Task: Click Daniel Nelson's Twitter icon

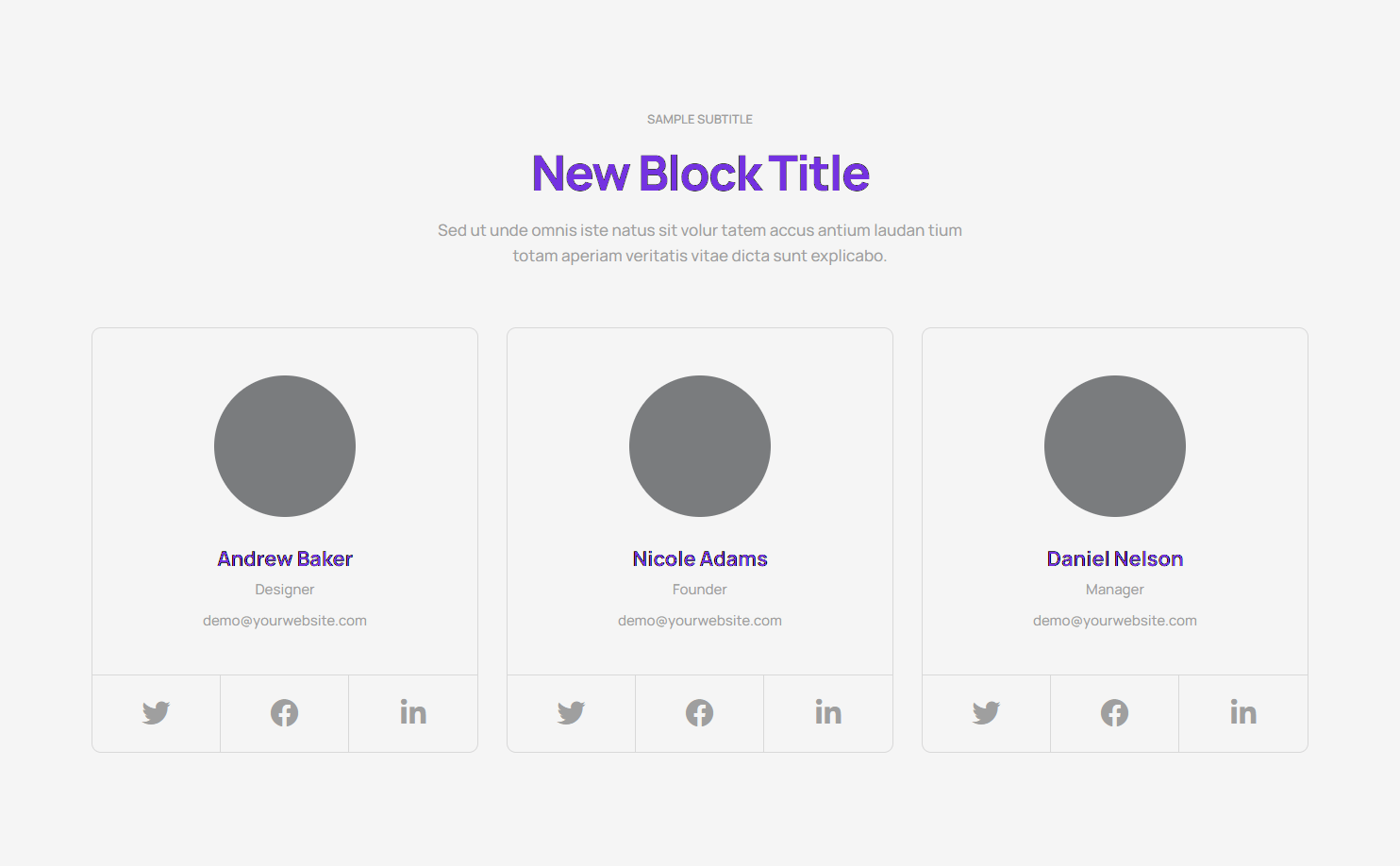Action: point(986,713)
